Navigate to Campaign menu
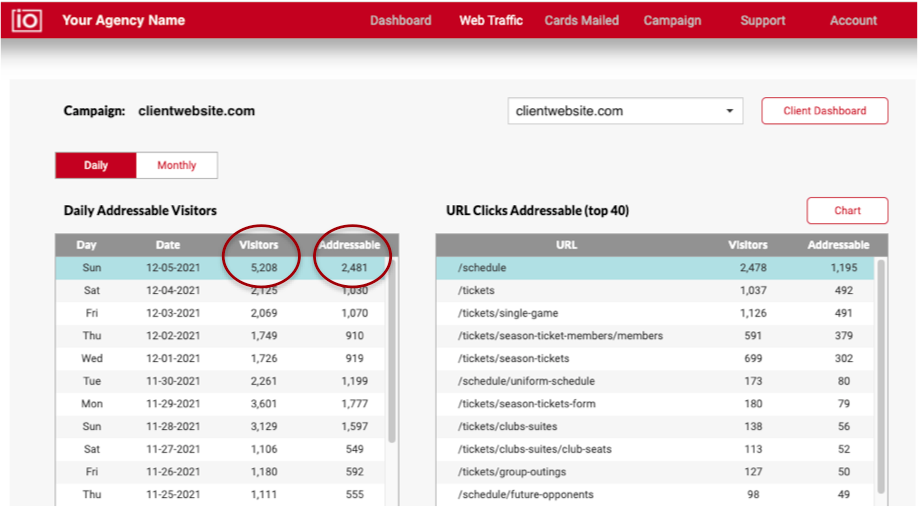Screen dimensions: 919x508 [x=672, y=20]
